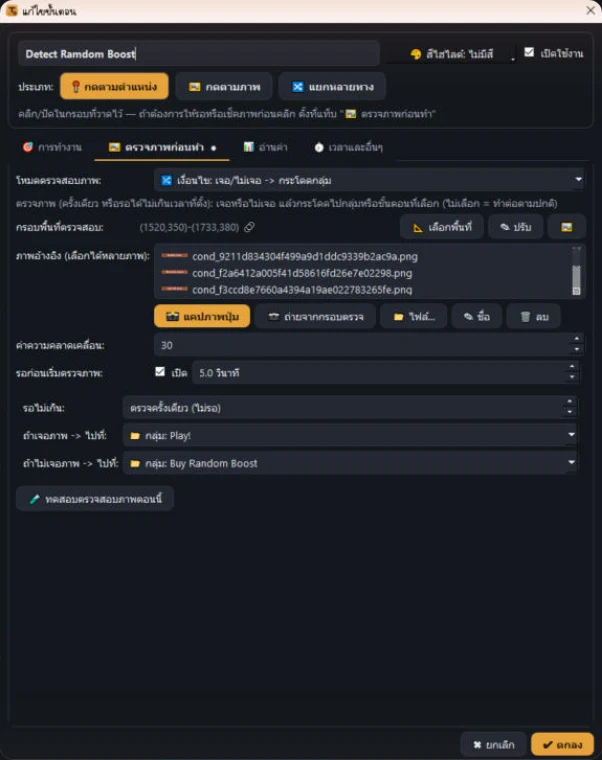Image resolution: width=602 pixels, height=760 pixels.
Task: Open the 'กลุ่ม: Buy Random Boost' dropdown
Action: coord(350,463)
